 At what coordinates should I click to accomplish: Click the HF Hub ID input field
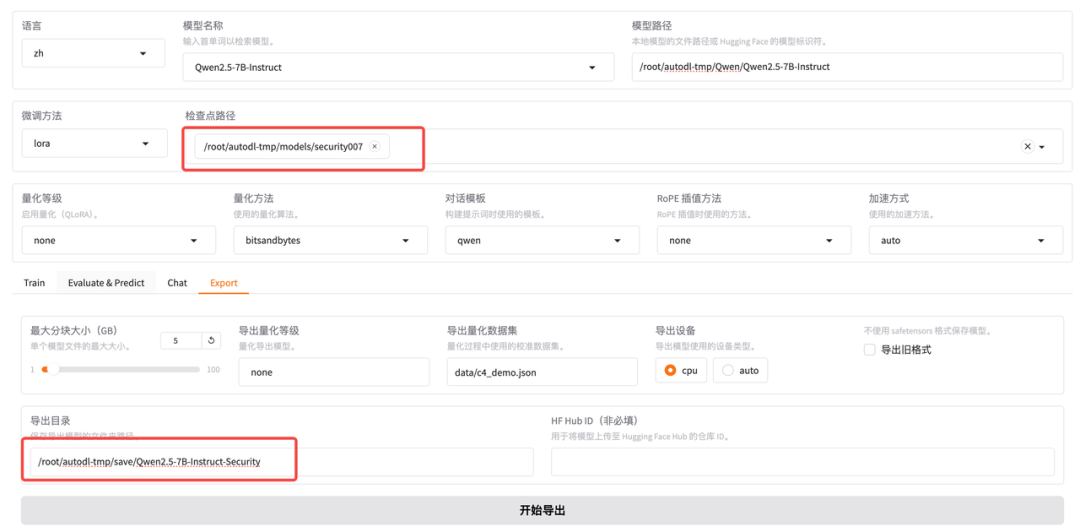[802, 462]
